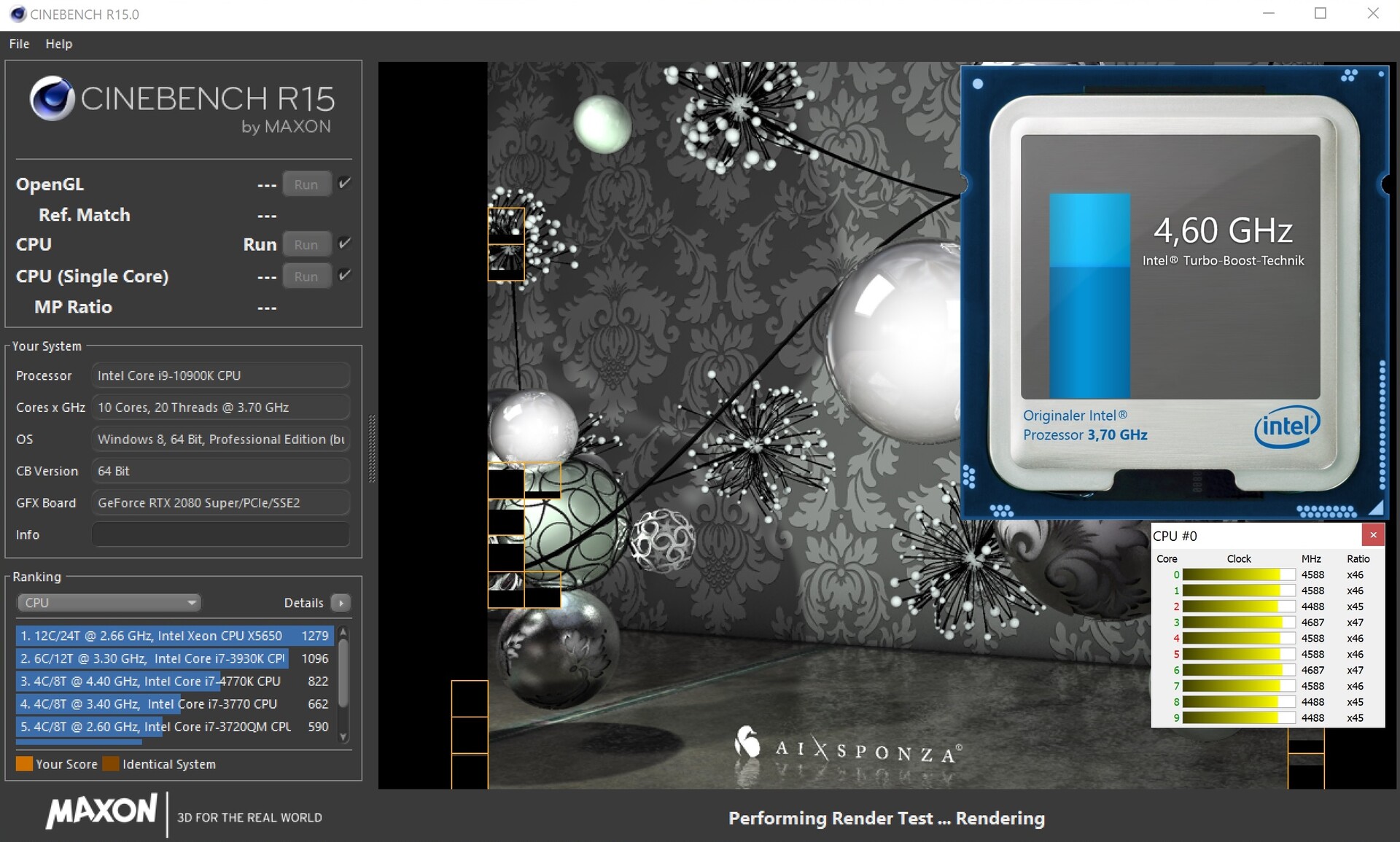
Task: Click the Cinebench sphere logo icon
Action: [x=52, y=98]
